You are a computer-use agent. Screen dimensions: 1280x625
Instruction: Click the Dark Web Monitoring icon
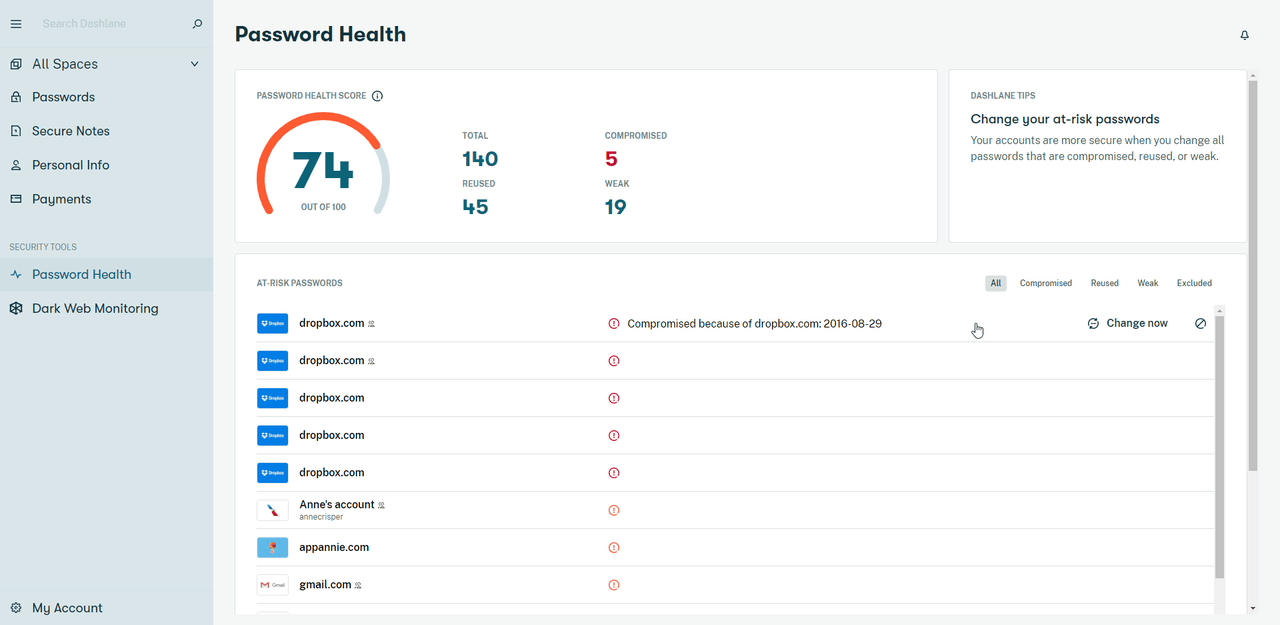[x=16, y=309]
